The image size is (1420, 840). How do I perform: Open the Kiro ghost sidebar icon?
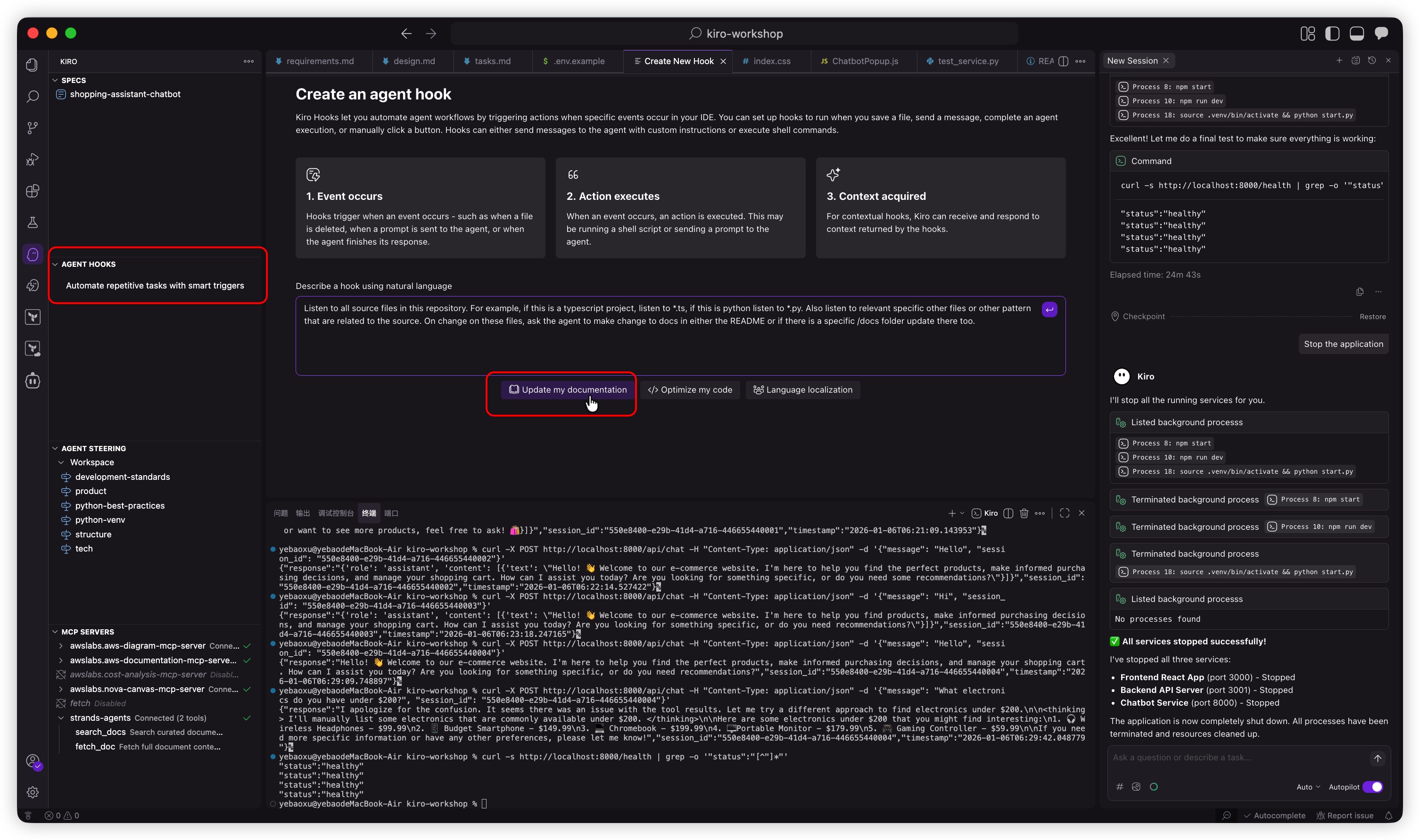coord(32,254)
